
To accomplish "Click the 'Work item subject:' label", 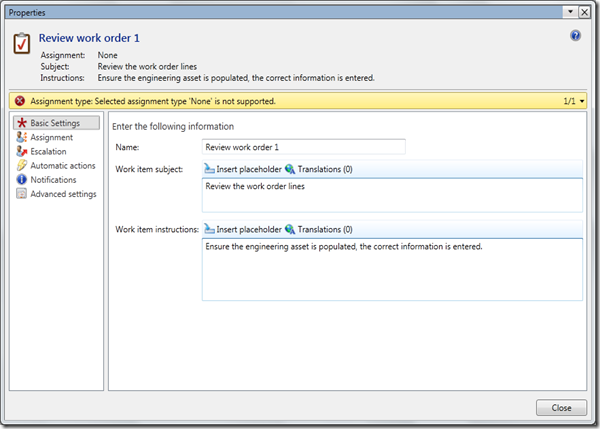I will tap(149, 169).
